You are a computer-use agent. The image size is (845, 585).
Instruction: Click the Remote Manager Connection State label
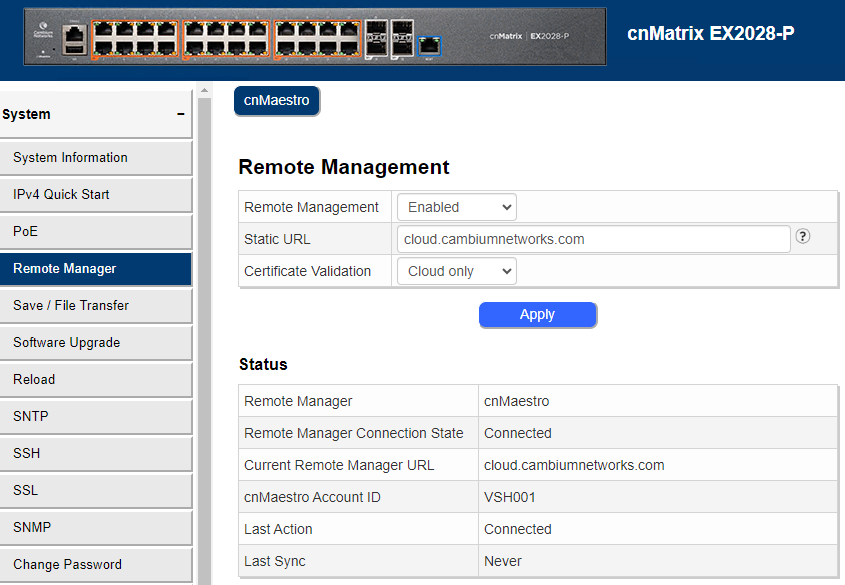(354, 433)
